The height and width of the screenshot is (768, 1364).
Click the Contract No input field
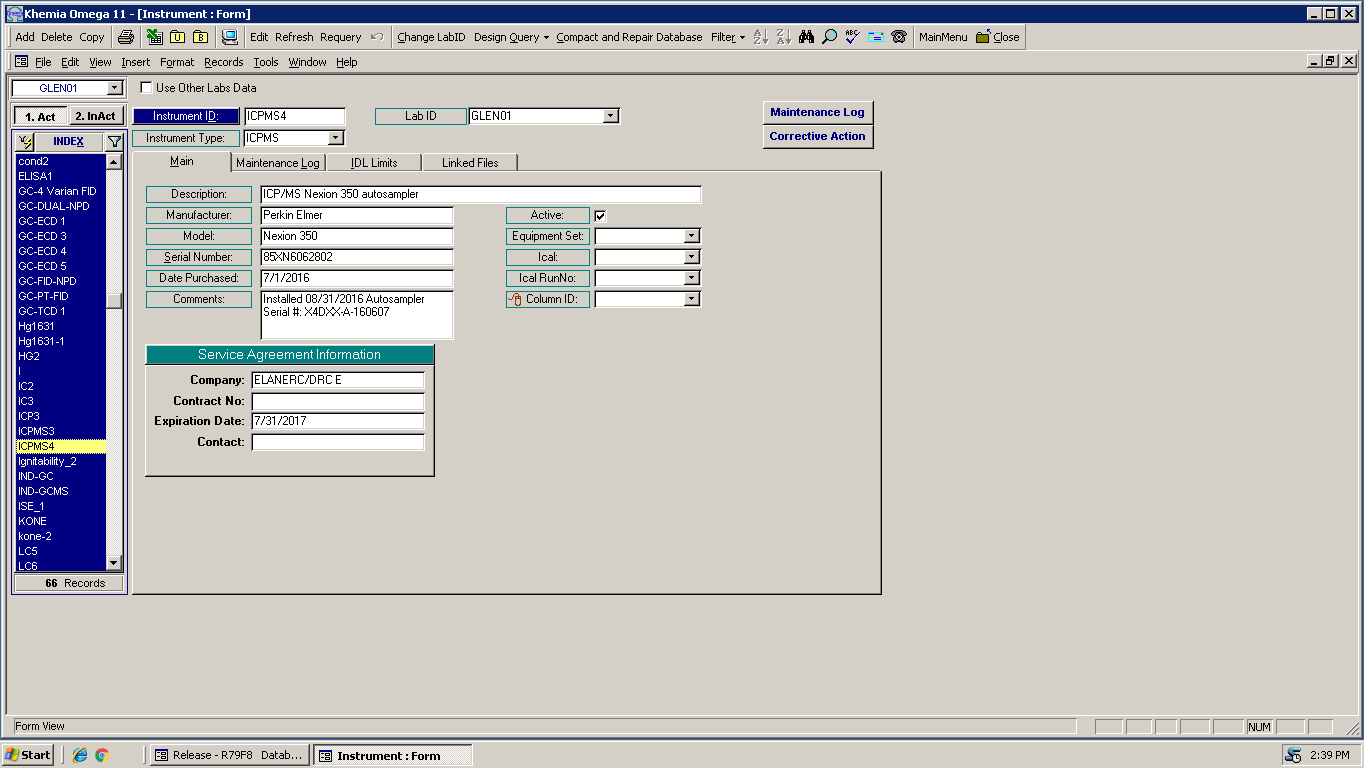coord(338,401)
